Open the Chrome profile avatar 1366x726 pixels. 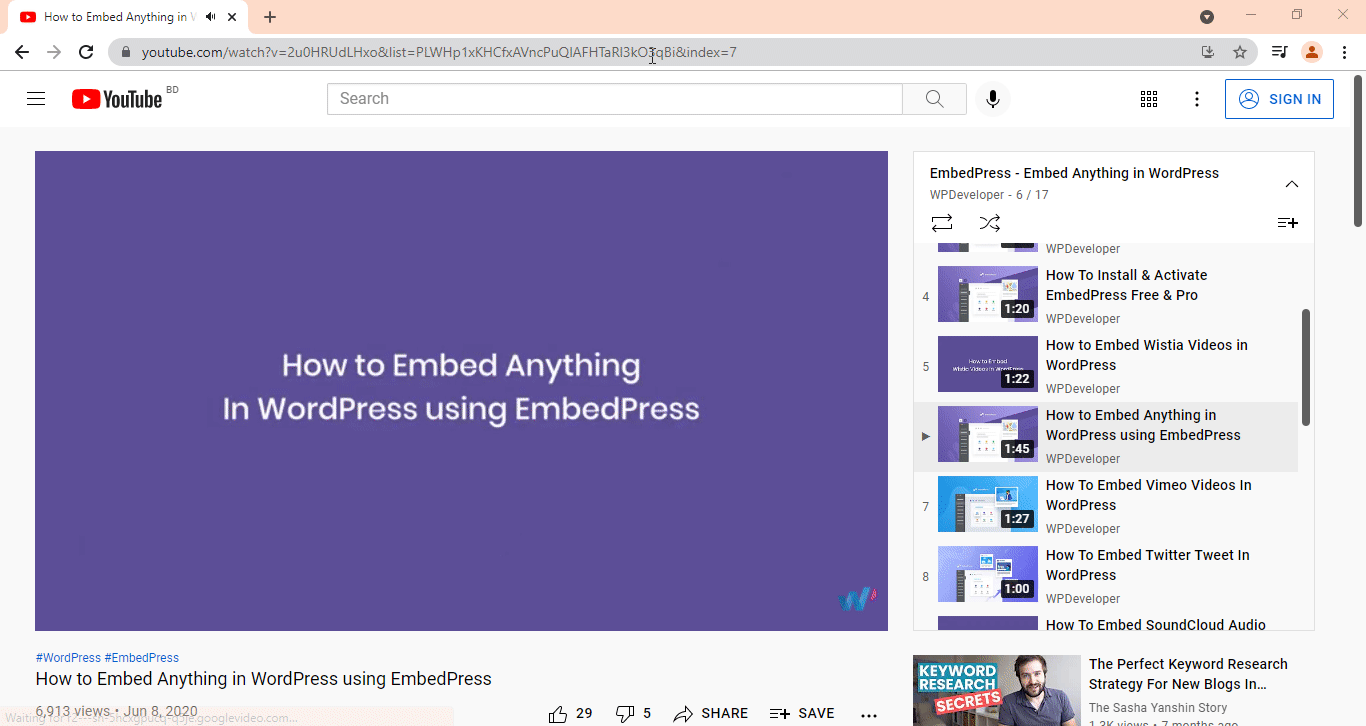click(x=1312, y=52)
